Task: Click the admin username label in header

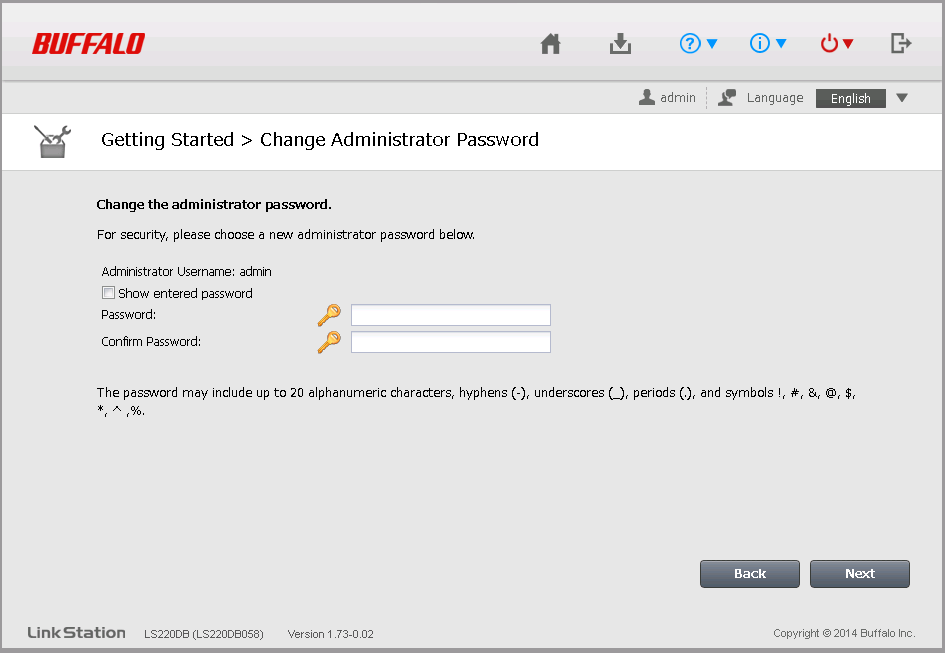Action: pos(678,98)
